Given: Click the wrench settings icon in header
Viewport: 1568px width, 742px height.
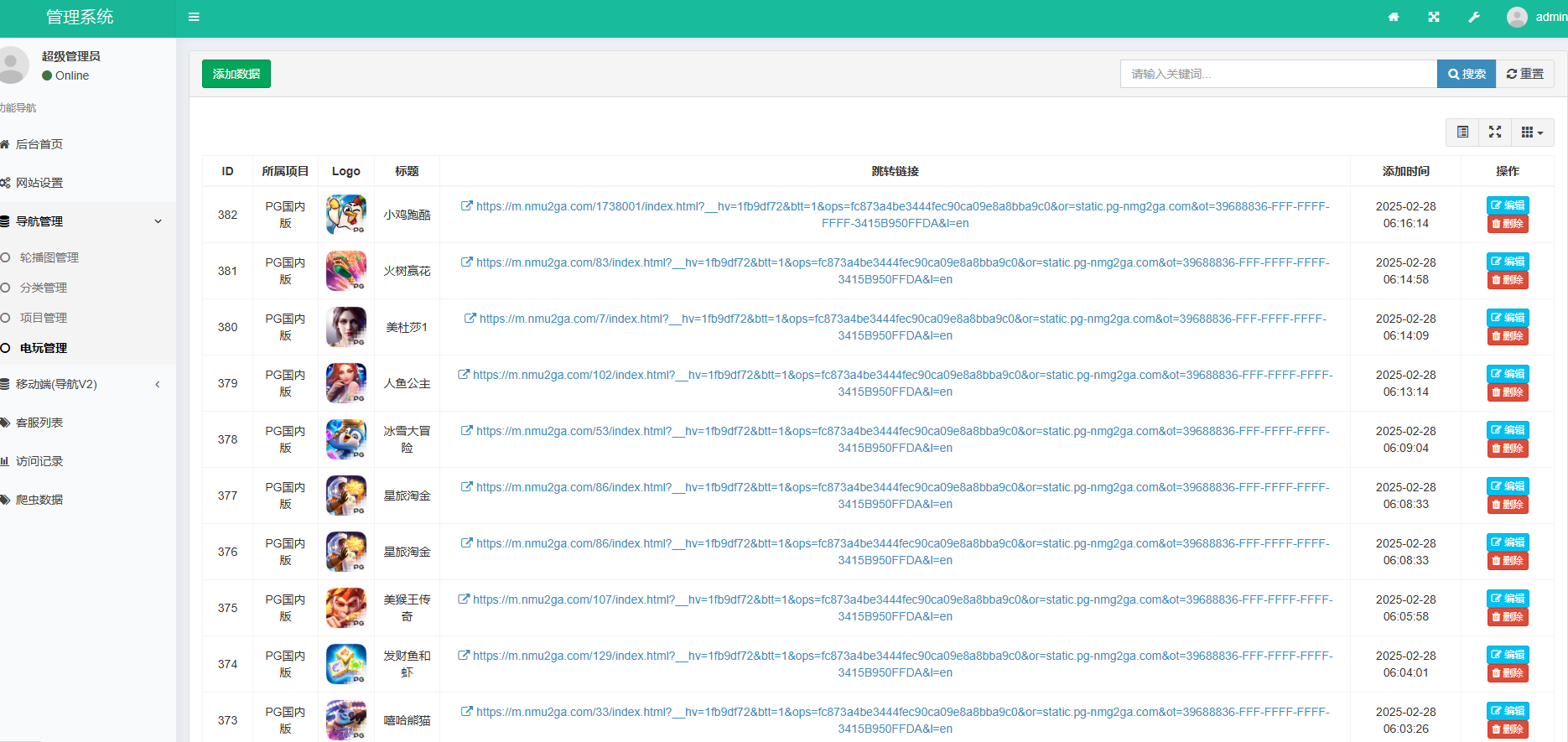Looking at the screenshot, I should (1474, 17).
